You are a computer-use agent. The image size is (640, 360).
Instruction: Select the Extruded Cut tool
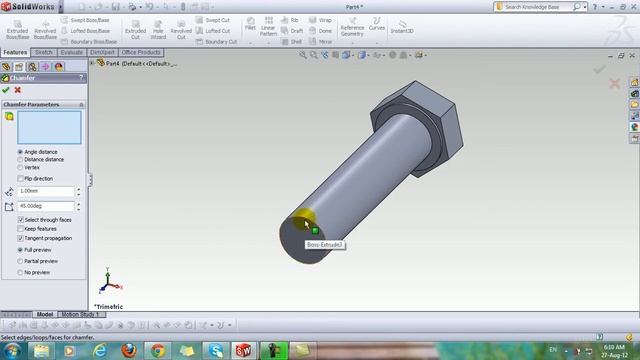(x=136, y=30)
